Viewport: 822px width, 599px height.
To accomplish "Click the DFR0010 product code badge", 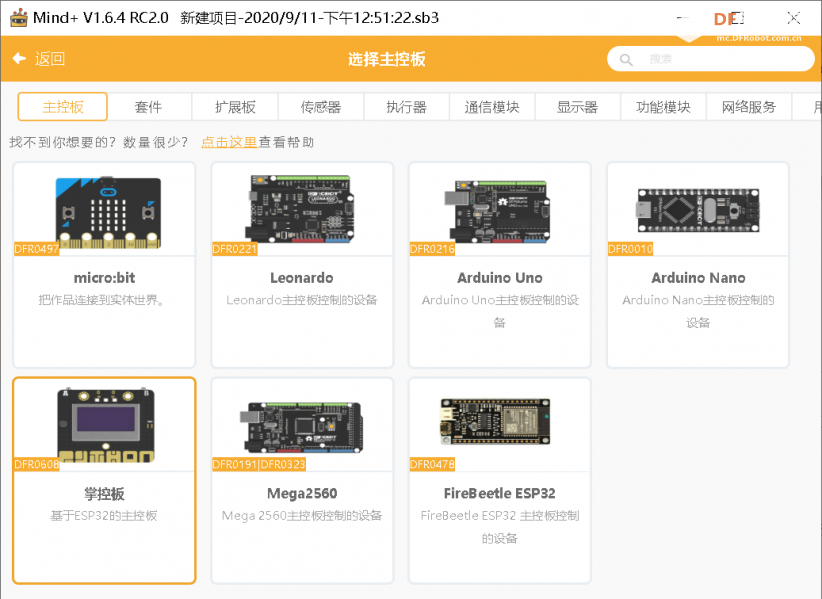I will (630, 249).
